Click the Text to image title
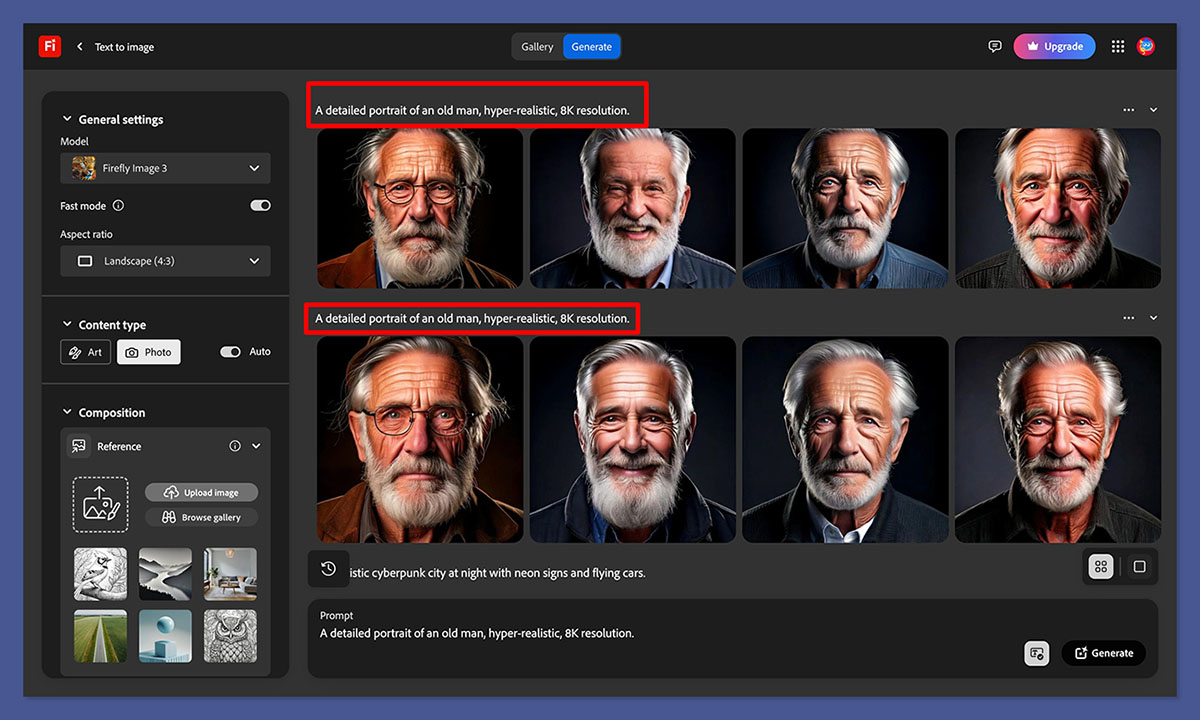Screen dimensions: 1200x720 tap(124, 47)
